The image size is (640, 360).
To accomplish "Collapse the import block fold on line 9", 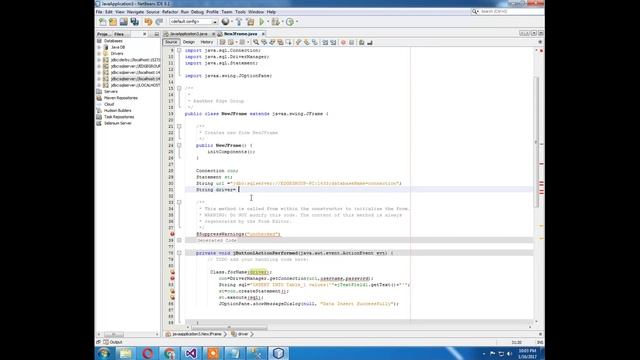I will 179,50.
